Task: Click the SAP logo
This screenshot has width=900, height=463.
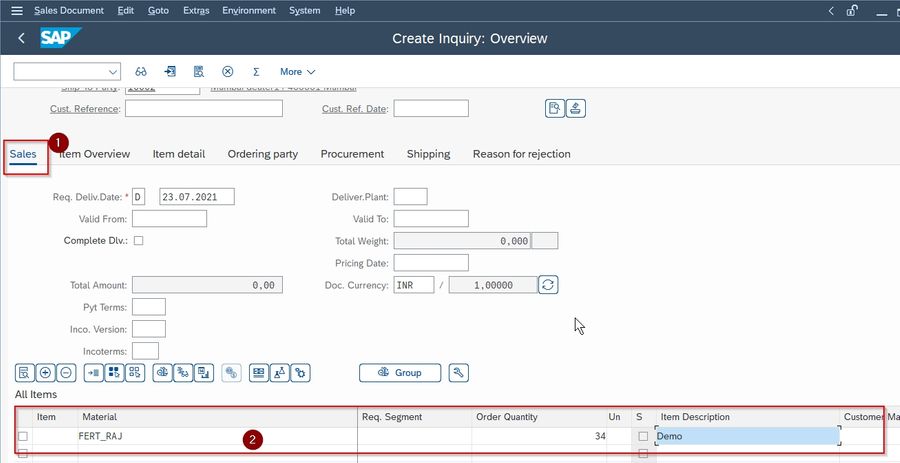Action: pos(60,38)
